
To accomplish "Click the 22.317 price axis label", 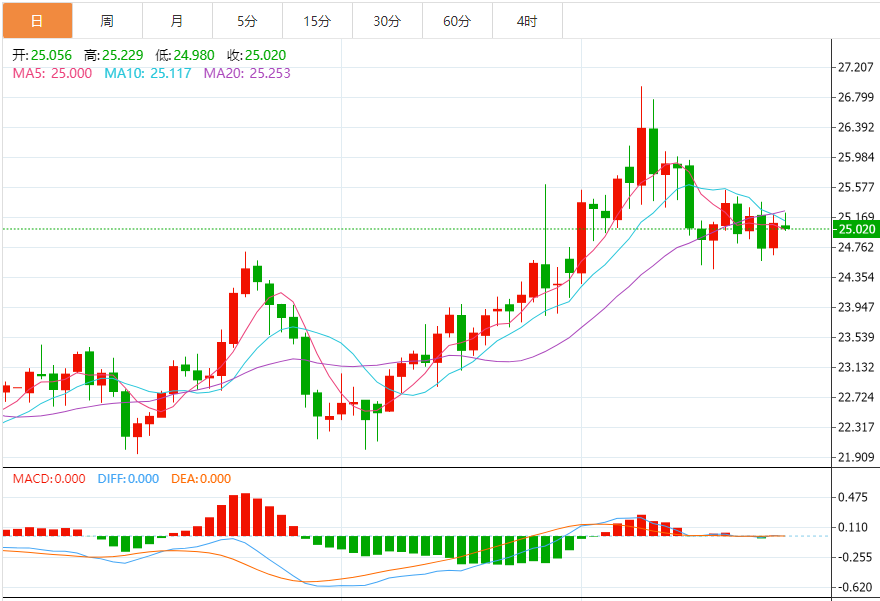I will coord(856,427).
